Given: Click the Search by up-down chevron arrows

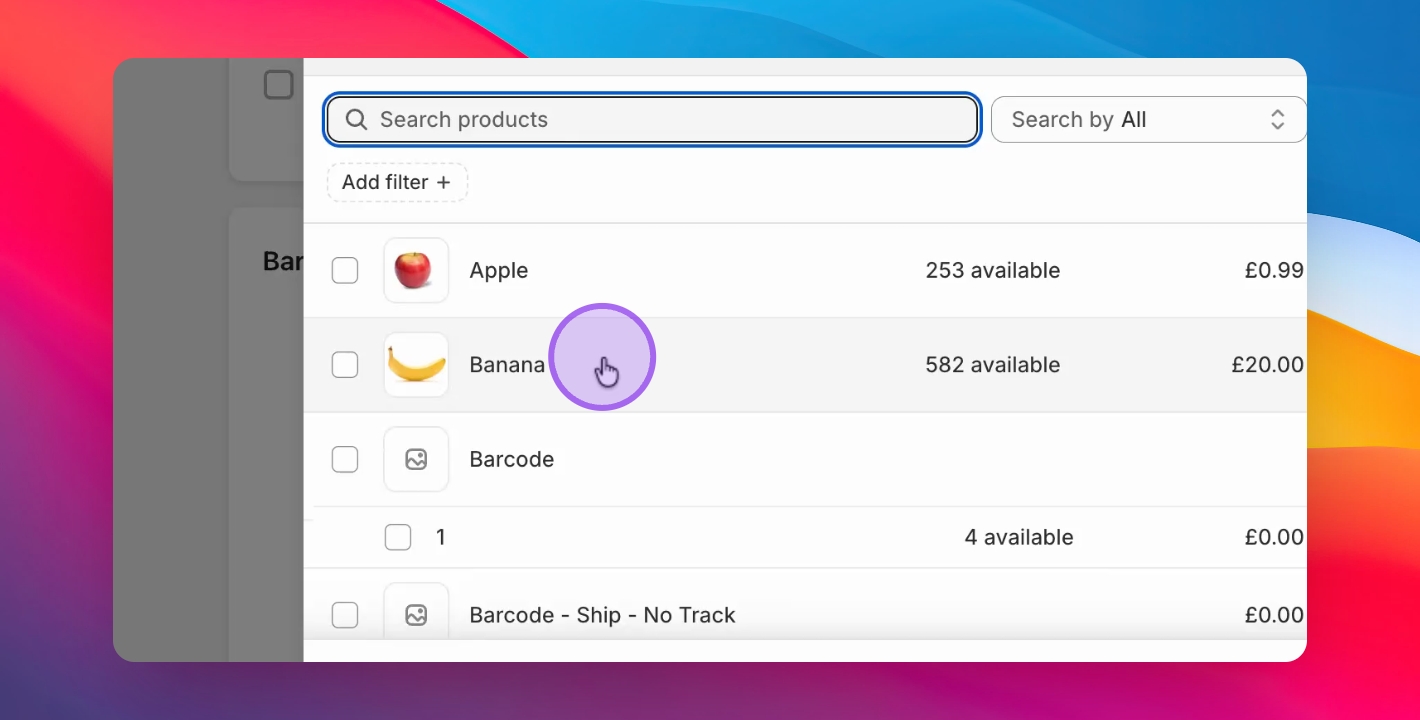Looking at the screenshot, I should [x=1277, y=120].
